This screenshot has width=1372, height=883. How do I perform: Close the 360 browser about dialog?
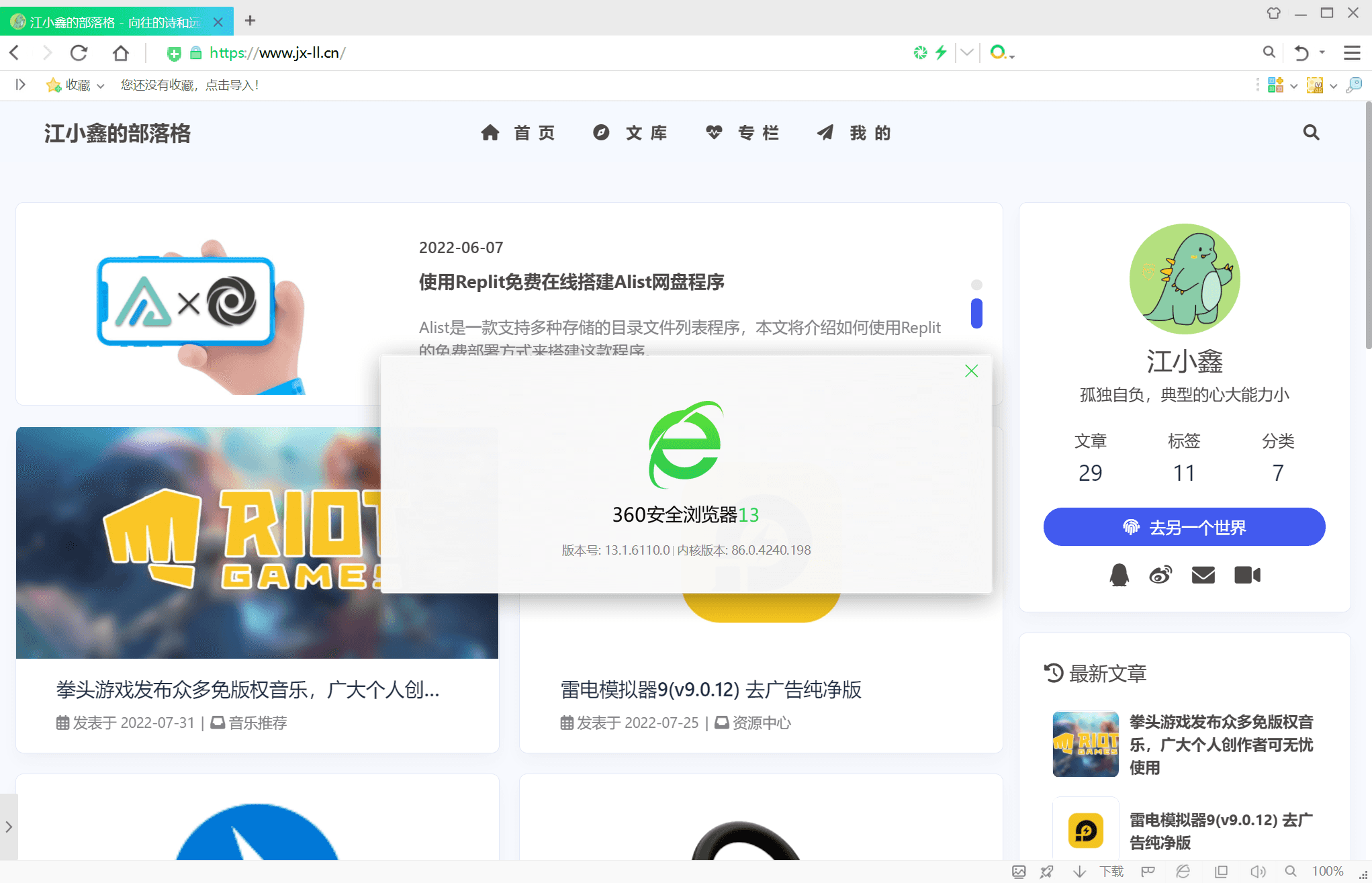[x=971, y=371]
